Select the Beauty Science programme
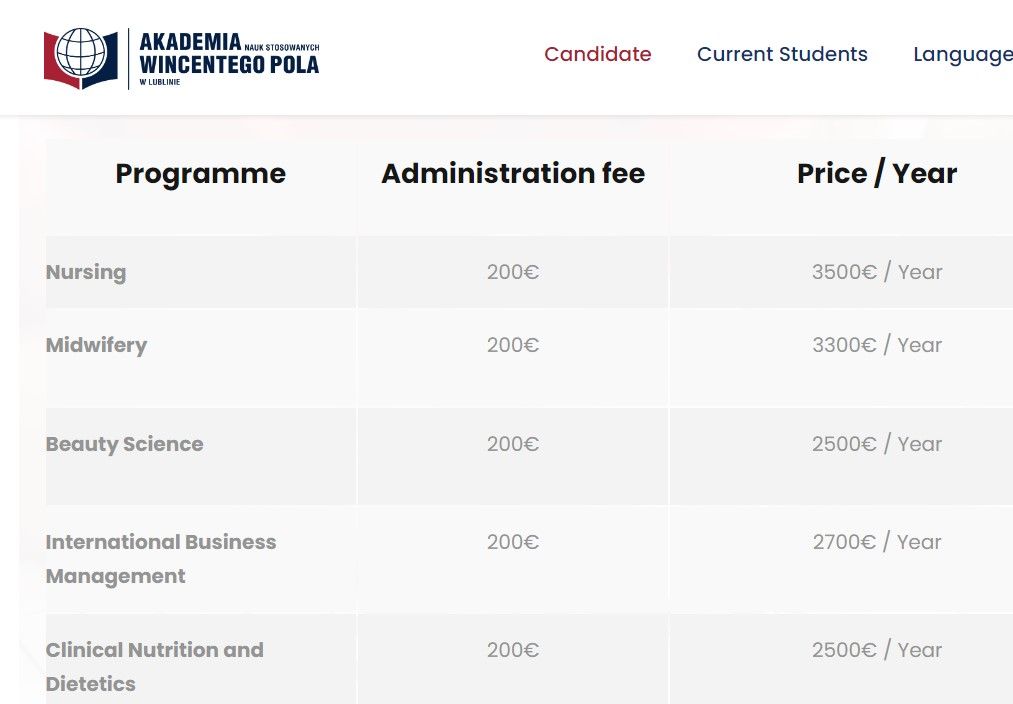This screenshot has height=704, width=1013. click(124, 444)
